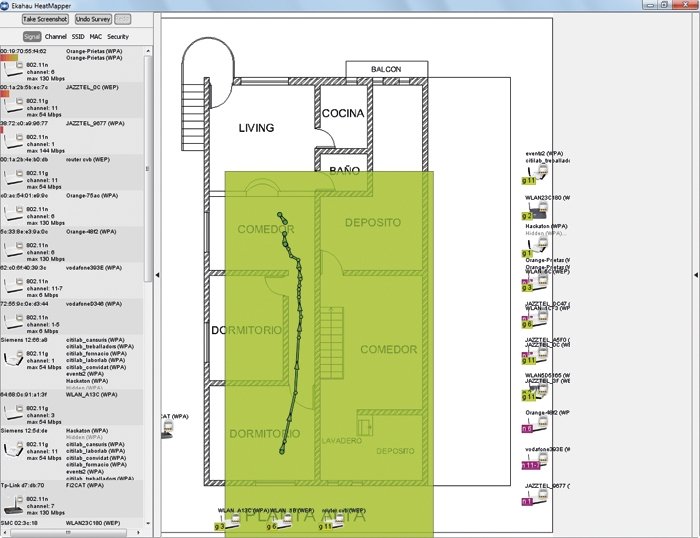This screenshot has width=700, height=538.
Task: Click Orange-48f2 access point icon on map
Action: point(536,424)
